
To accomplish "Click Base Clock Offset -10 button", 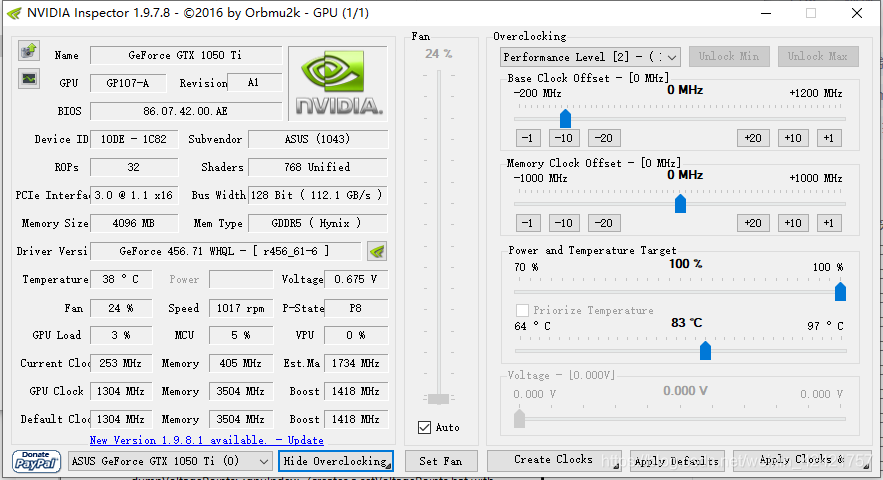I will (564, 138).
